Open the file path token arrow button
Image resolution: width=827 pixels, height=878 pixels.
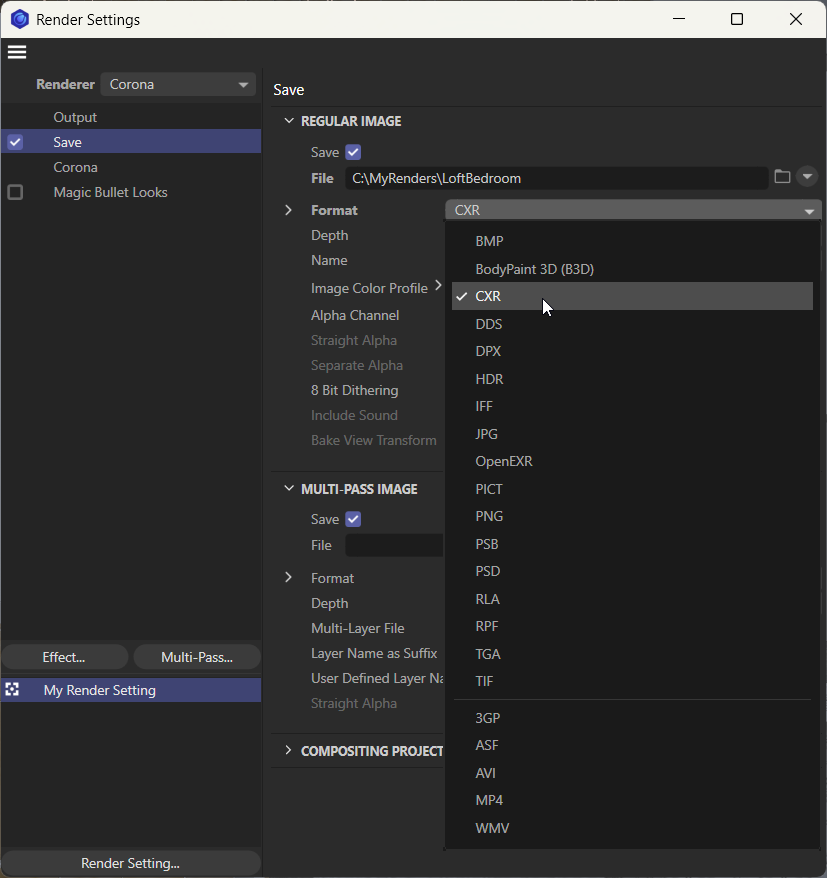click(807, 176)
